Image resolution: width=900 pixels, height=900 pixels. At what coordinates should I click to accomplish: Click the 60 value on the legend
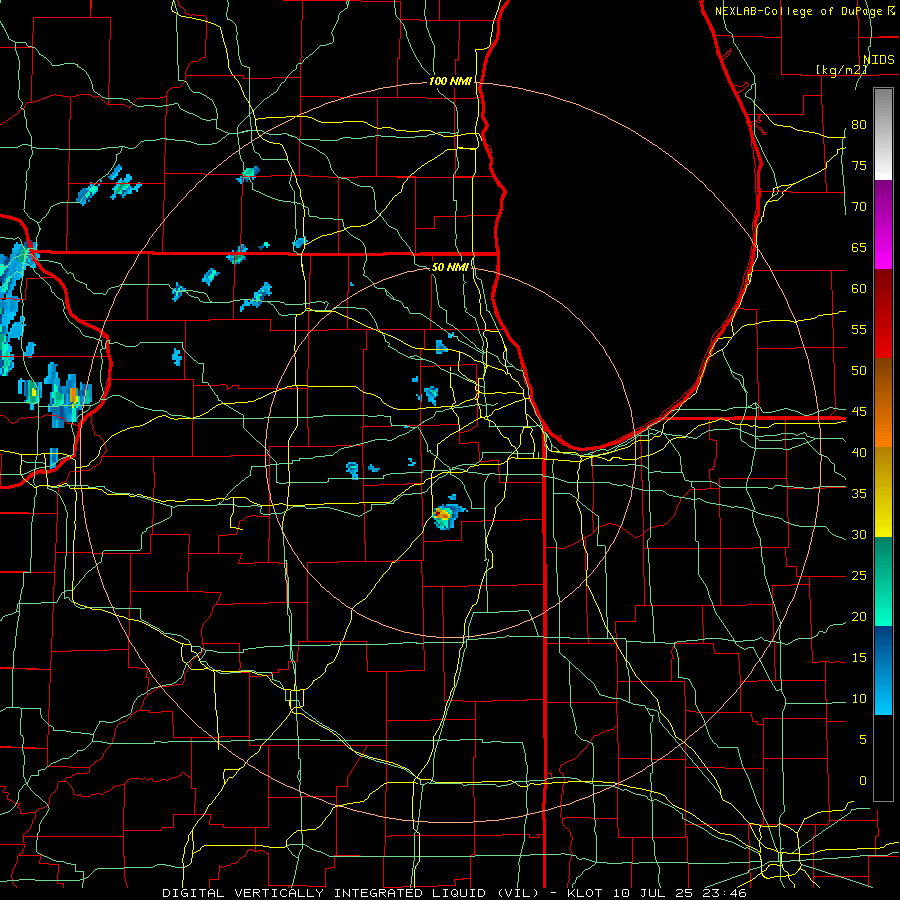(x=859, y=289)
